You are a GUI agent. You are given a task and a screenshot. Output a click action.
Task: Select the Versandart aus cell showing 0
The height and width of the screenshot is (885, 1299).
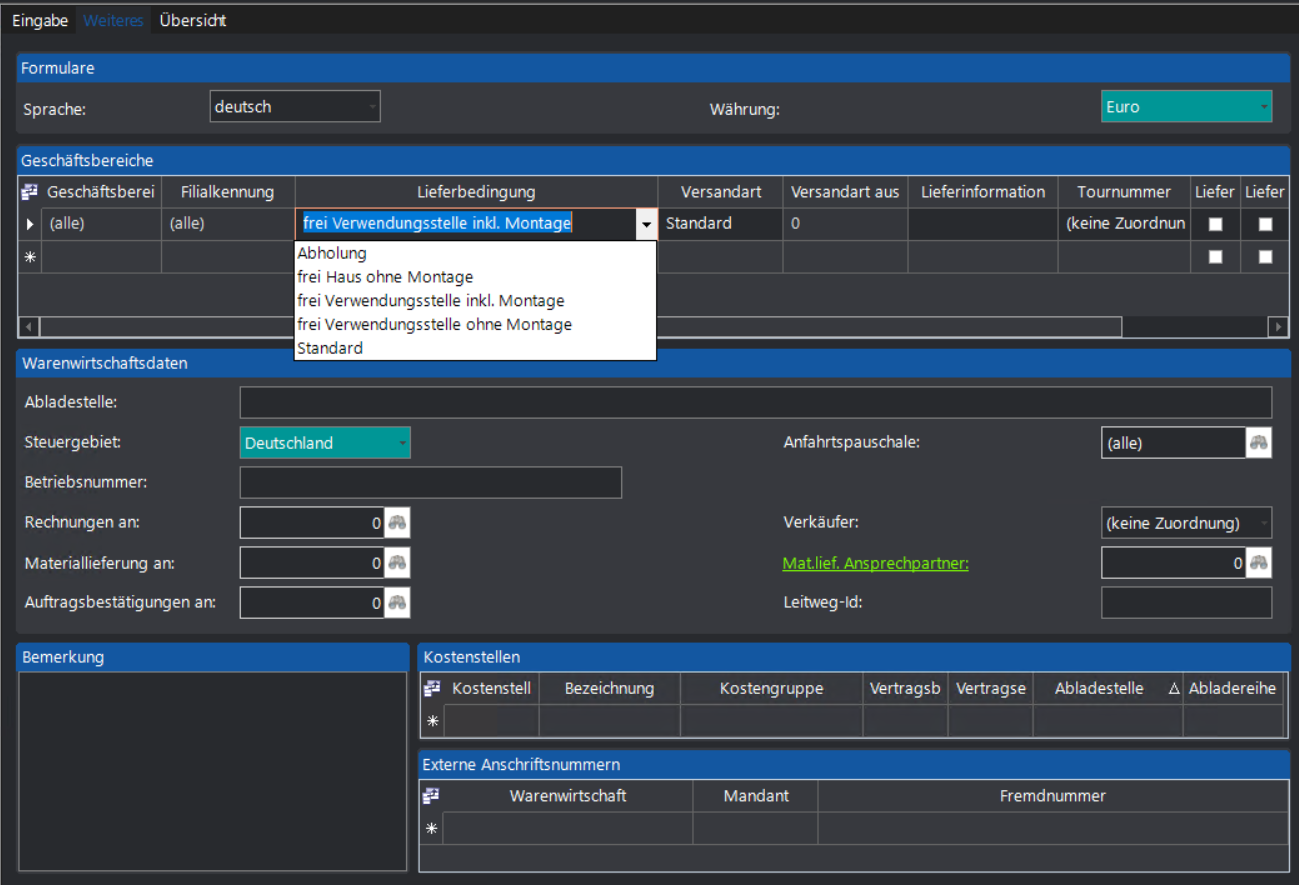[845, 224]
